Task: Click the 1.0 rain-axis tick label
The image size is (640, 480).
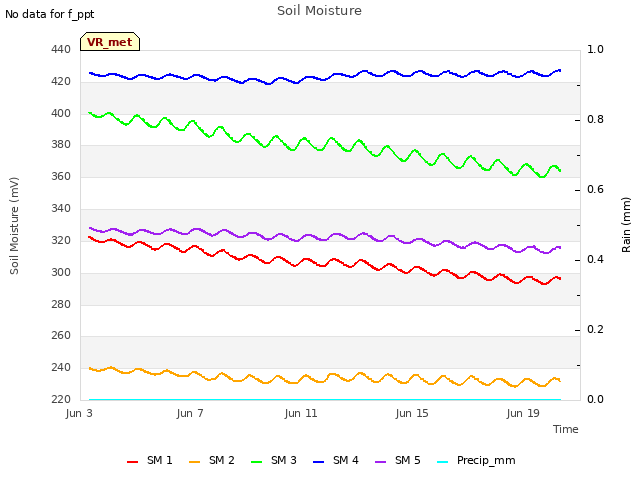Action: pyautogui.click(x=595, y=50)
